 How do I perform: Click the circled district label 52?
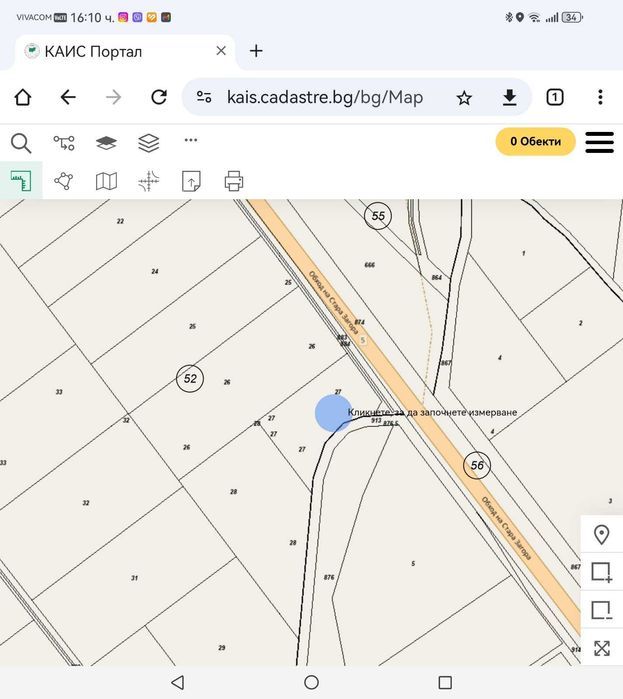[190, 378]
